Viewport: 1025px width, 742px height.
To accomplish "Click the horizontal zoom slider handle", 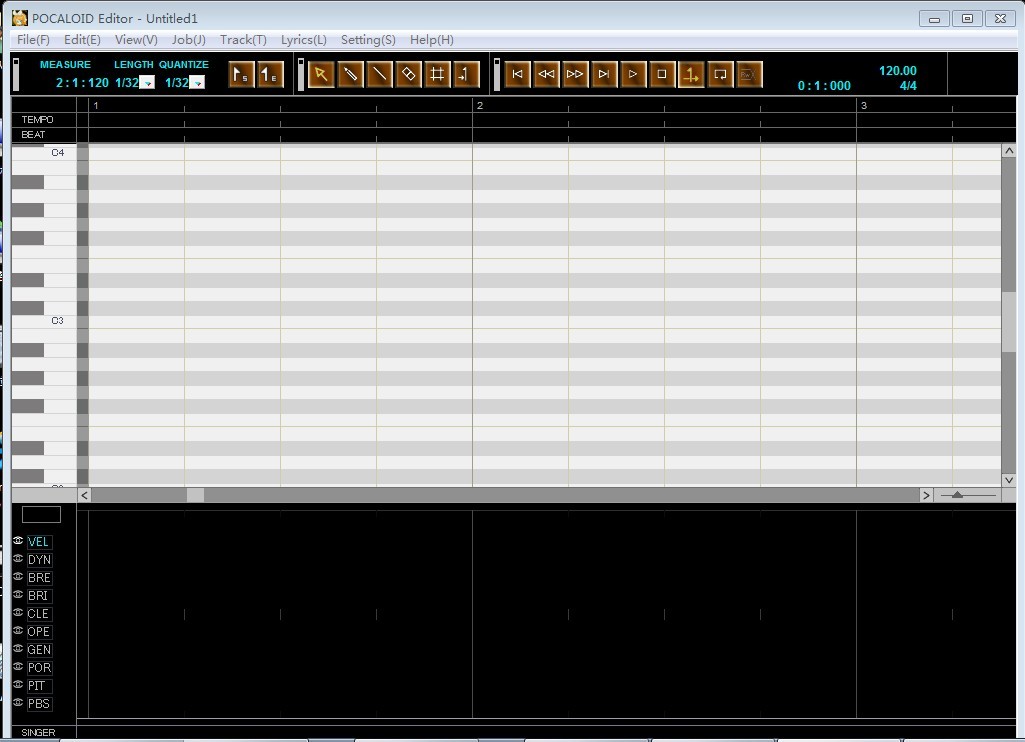I will coord(957,495).
